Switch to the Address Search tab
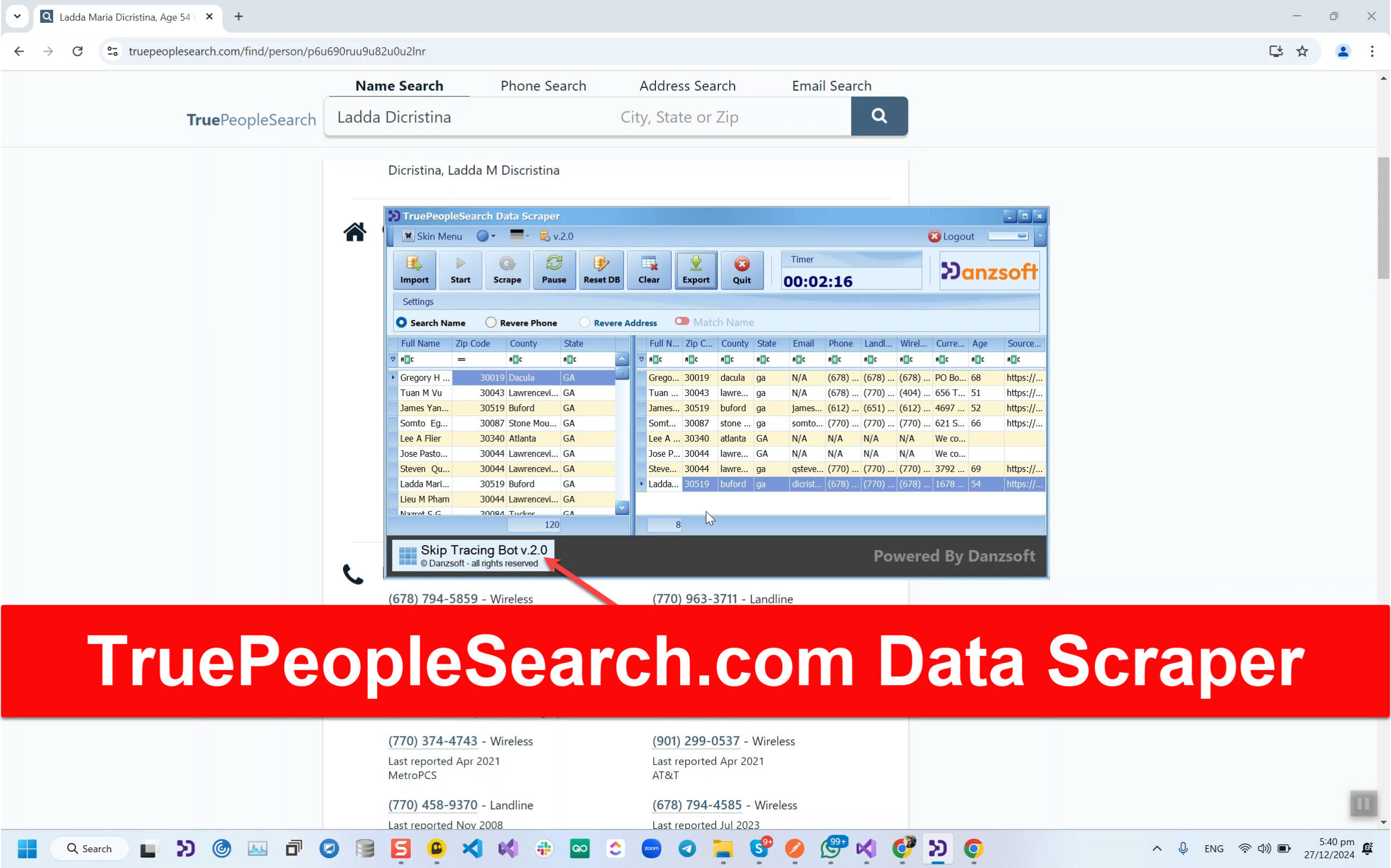This screenshot has height=868, width=1391. pos(687,85)
